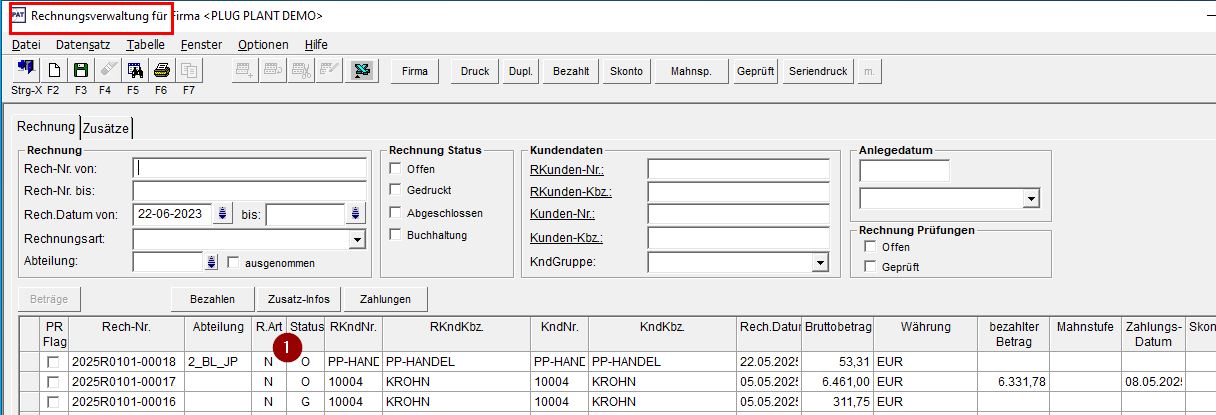Check the Geprüft box under Rechnung Prüfungen

pos(870,267)
